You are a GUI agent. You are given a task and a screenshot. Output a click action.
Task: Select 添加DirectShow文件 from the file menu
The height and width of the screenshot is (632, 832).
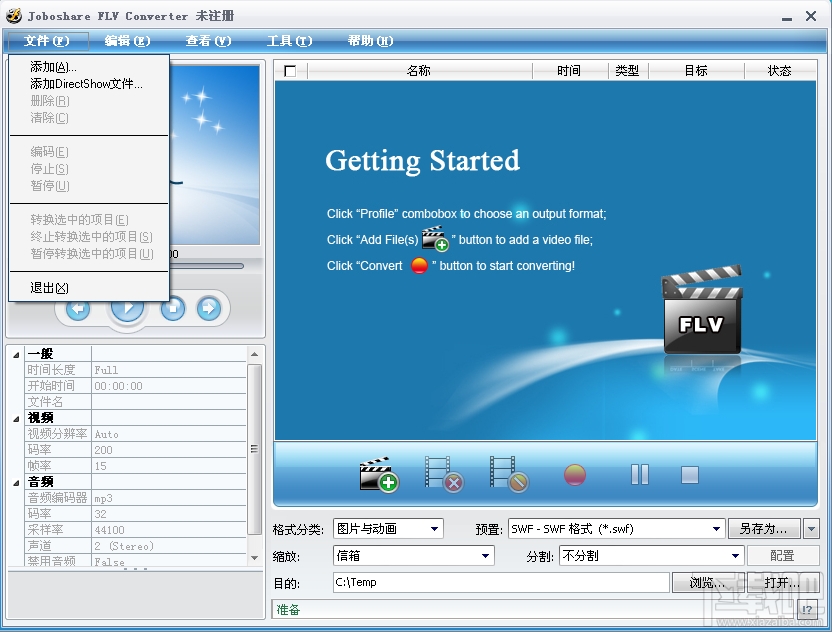coord(88,83)
